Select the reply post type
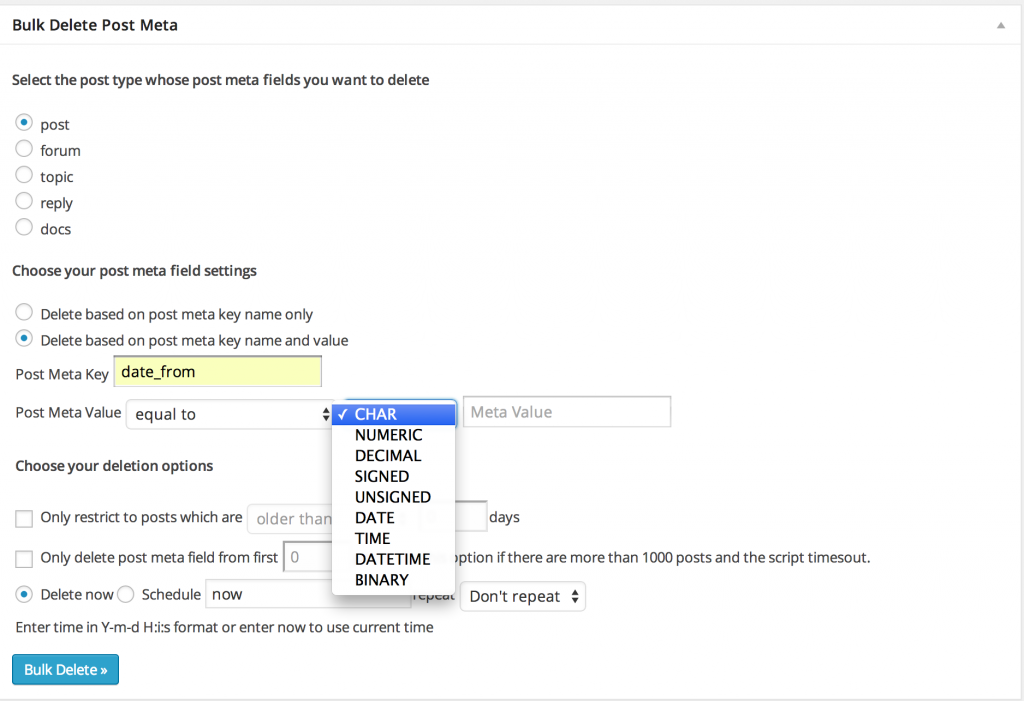This screenshot has height=701, width=1024. tap(24, 201)
